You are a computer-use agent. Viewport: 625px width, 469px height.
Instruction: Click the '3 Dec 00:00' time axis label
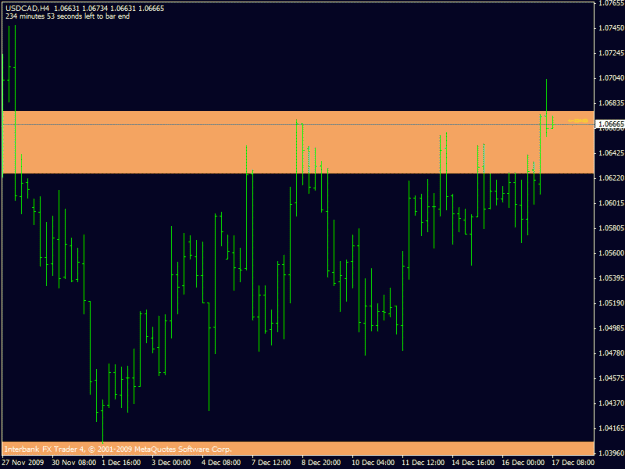pyautogui.click(x=171, y=463)
